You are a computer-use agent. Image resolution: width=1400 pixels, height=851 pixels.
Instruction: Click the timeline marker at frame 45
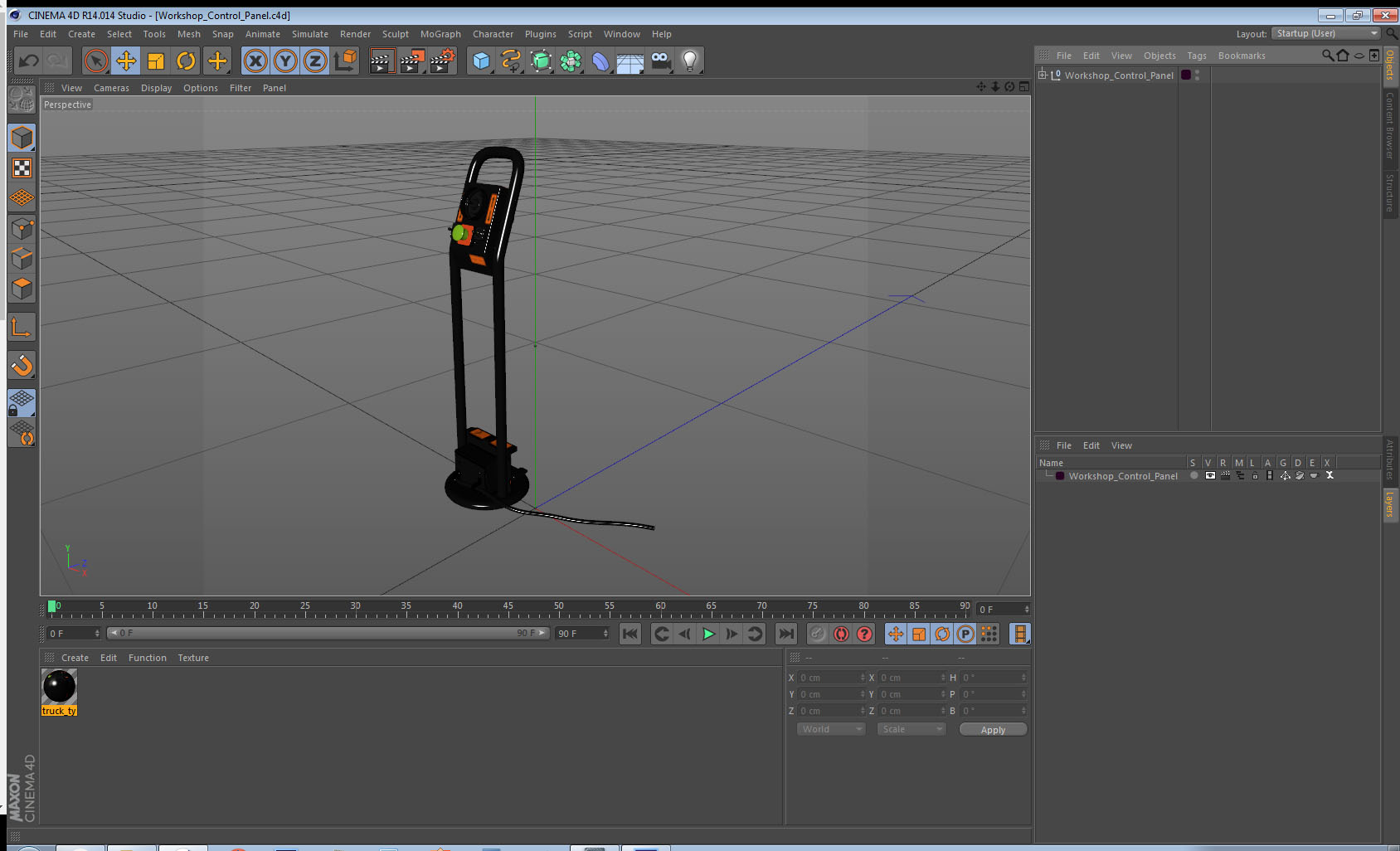click(508, 608)
